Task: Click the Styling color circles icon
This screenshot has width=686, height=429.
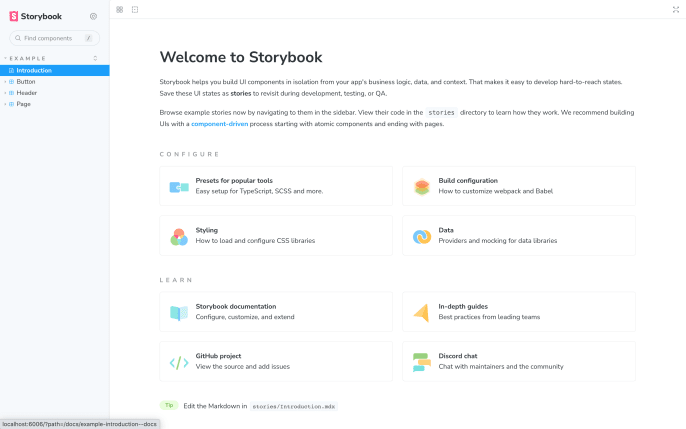Action: pos(179,237)
